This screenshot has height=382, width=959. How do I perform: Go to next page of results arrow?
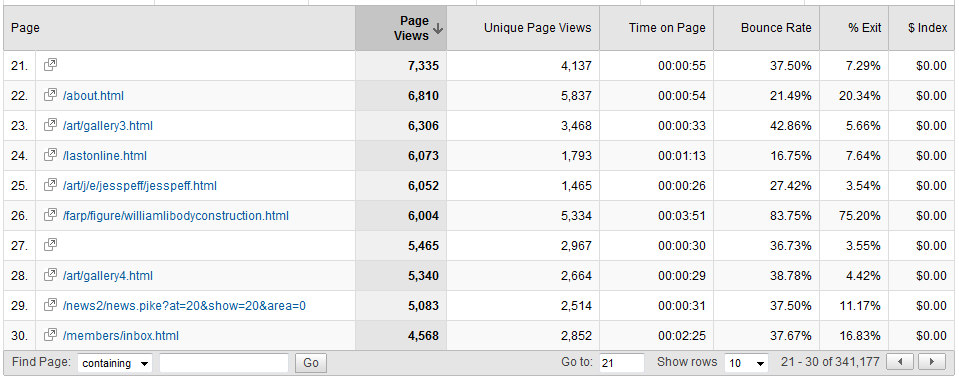[x=931, y=362]
